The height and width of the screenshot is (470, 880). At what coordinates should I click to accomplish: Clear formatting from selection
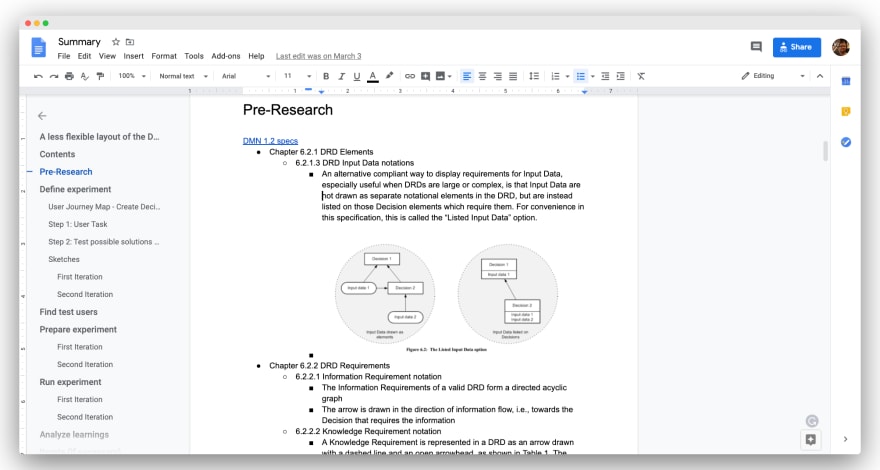click(x=641, y=76)
